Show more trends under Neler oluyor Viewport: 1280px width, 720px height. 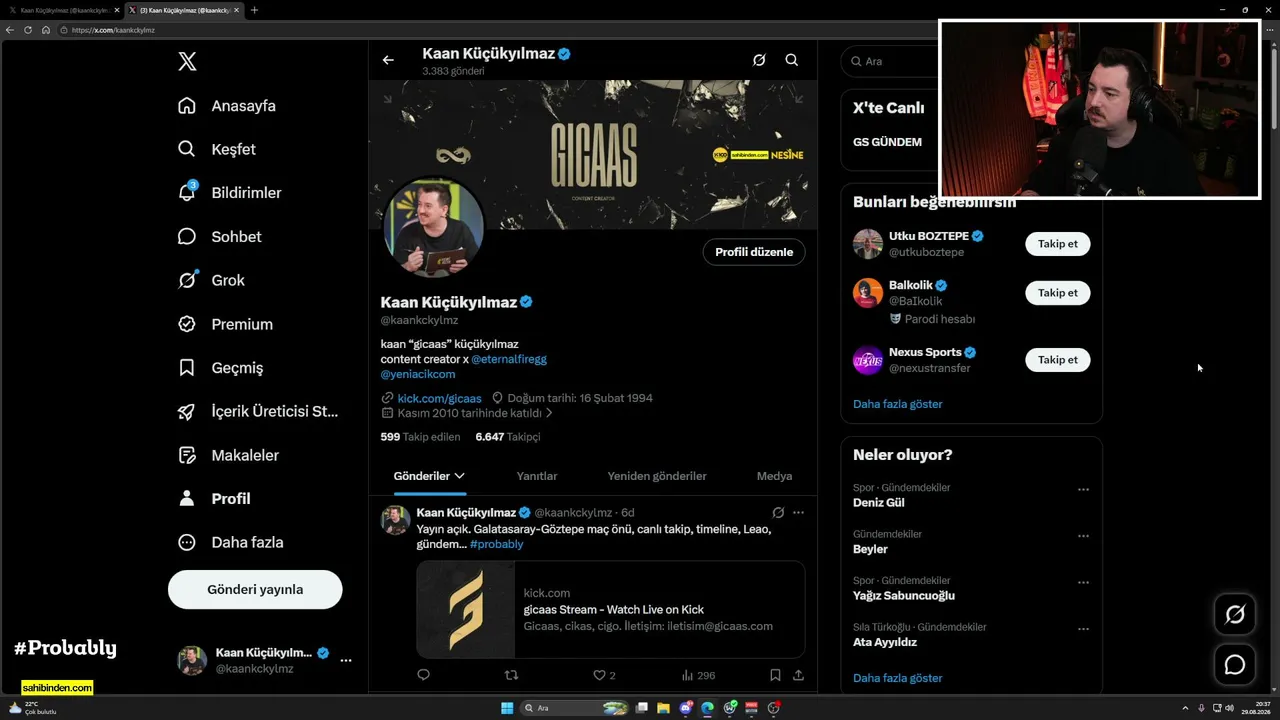(898, 678)
